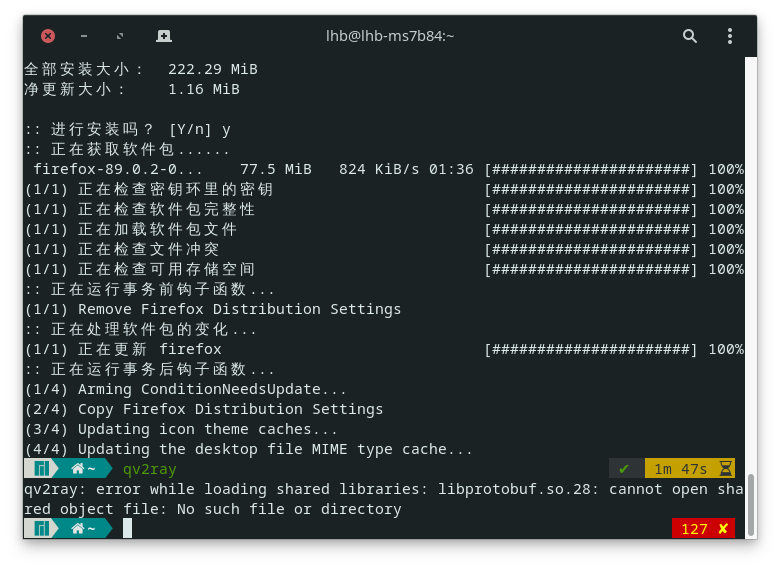
Task: Click the upper scrollbar track area
Action: point(751,250)
